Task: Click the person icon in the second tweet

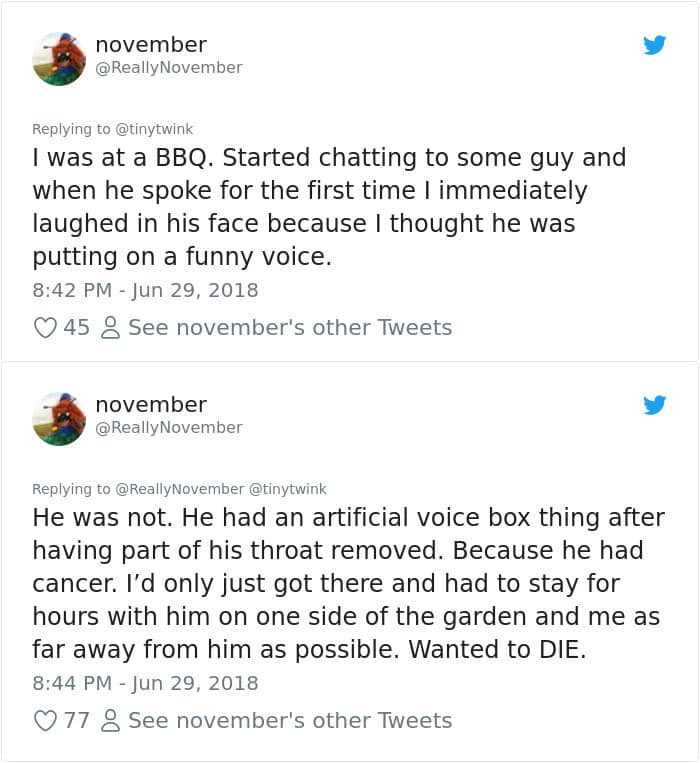Action: click(x=112, y=721)
